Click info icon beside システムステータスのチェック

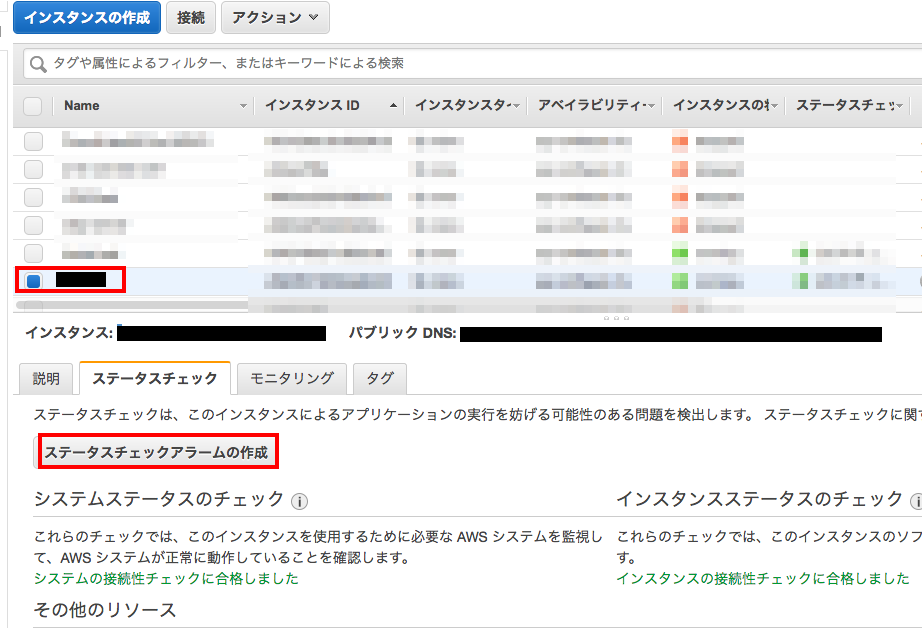point(299,501)
